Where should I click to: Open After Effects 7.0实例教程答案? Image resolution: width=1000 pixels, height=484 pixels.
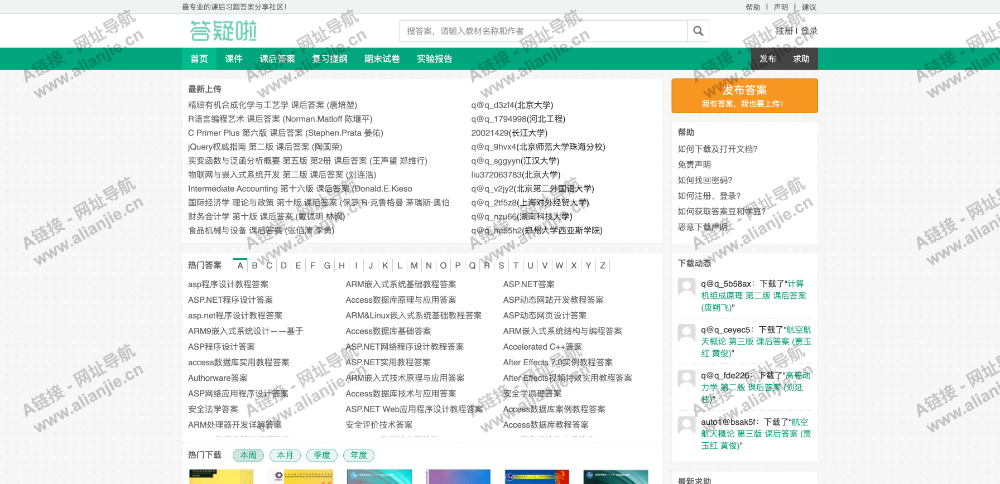pos(557,362)
